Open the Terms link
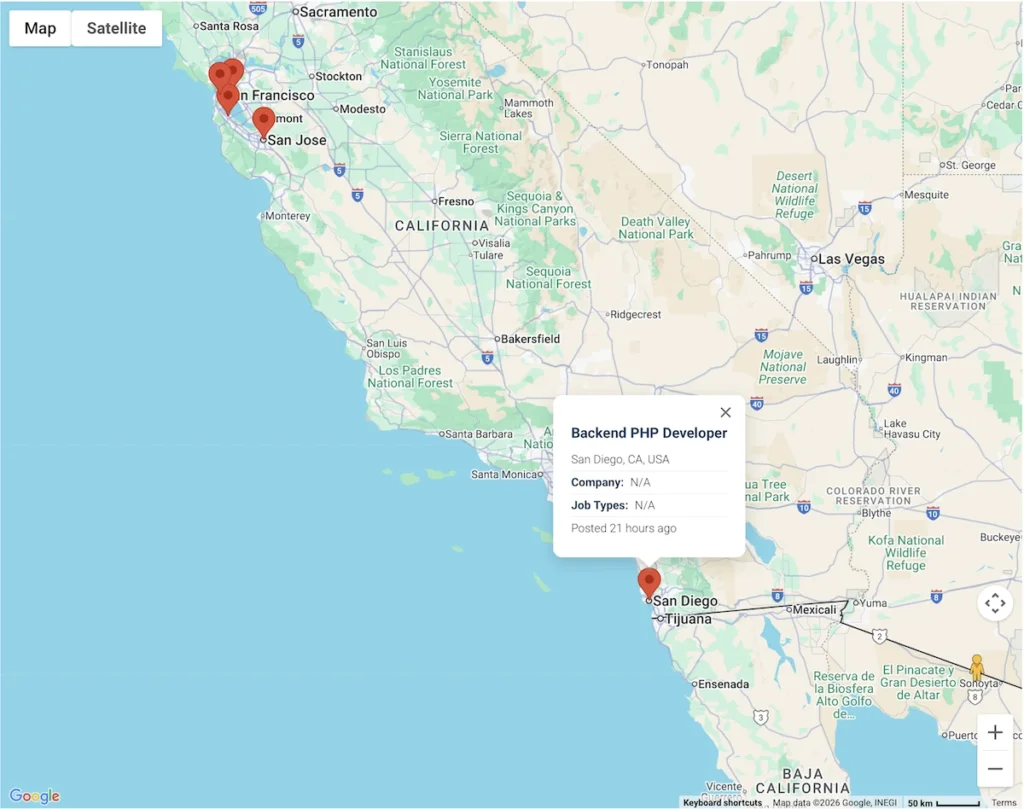This screenshot has width=1024, height=809. (1004, 802)
